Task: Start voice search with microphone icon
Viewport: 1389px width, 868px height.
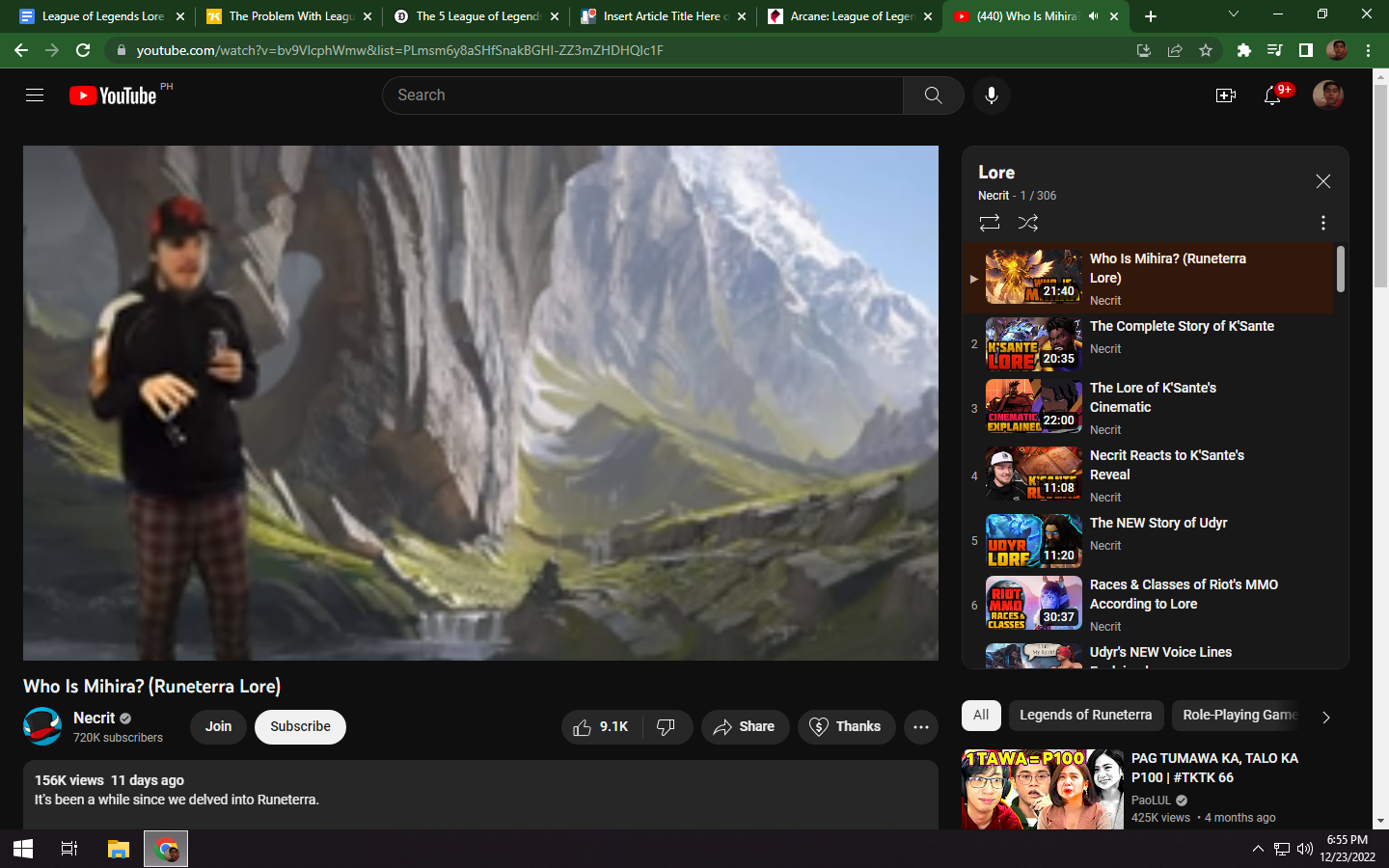Action: tap(992, 95)
